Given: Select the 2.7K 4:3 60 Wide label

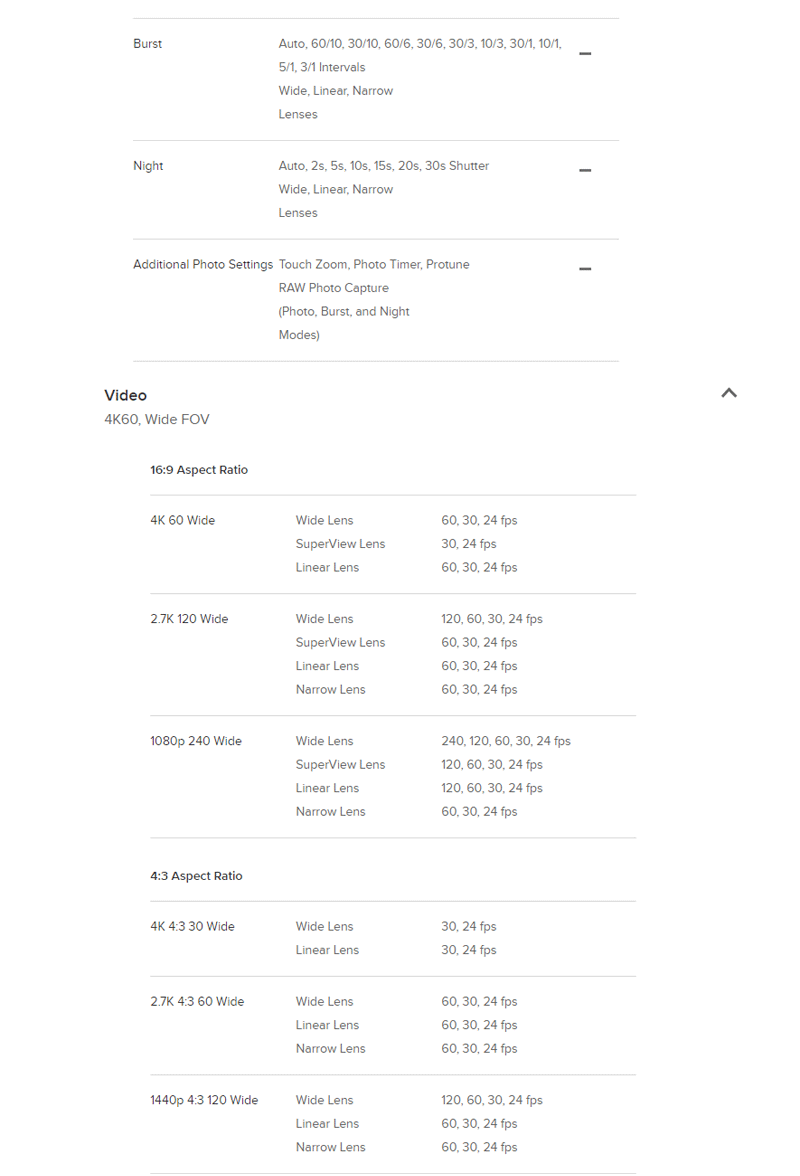Looking at the screenshot, I should coord(197,1002).
